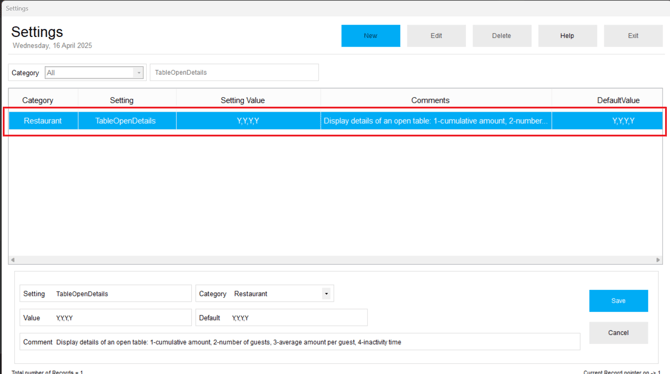Click the Comment input field
Viewport: 670px width, 374px height.
click(317, 342)
